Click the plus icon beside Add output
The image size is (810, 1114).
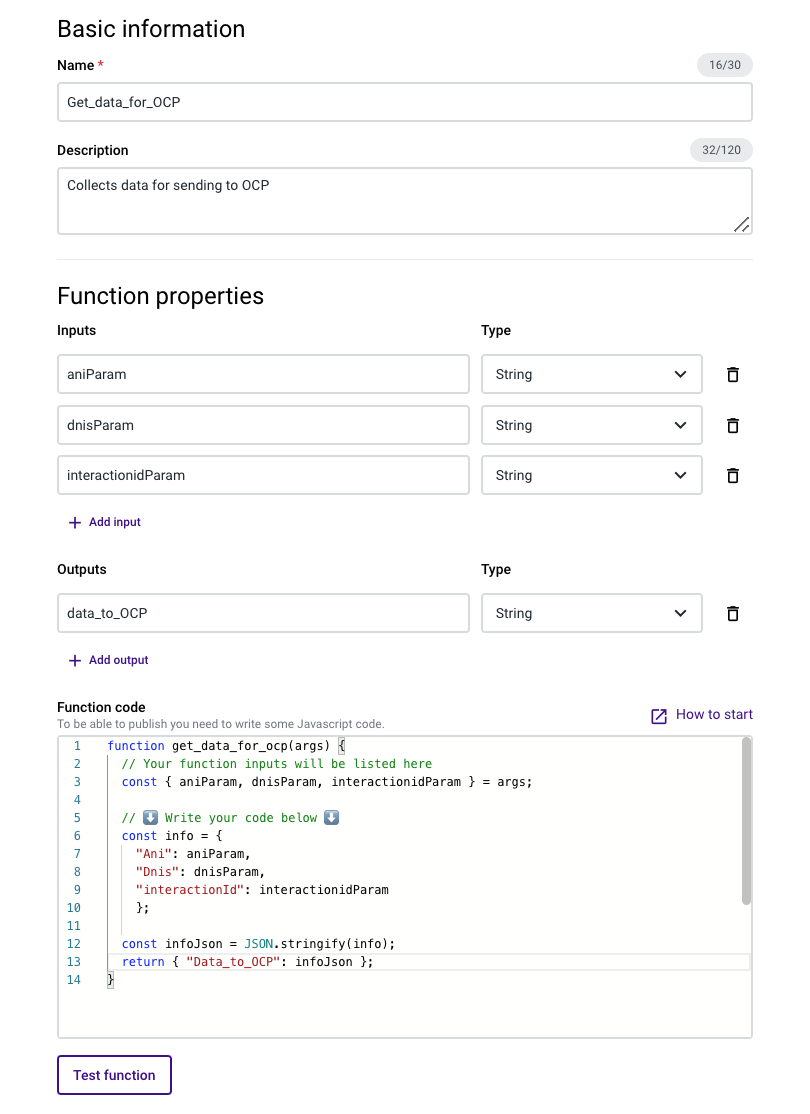[74, 660]
